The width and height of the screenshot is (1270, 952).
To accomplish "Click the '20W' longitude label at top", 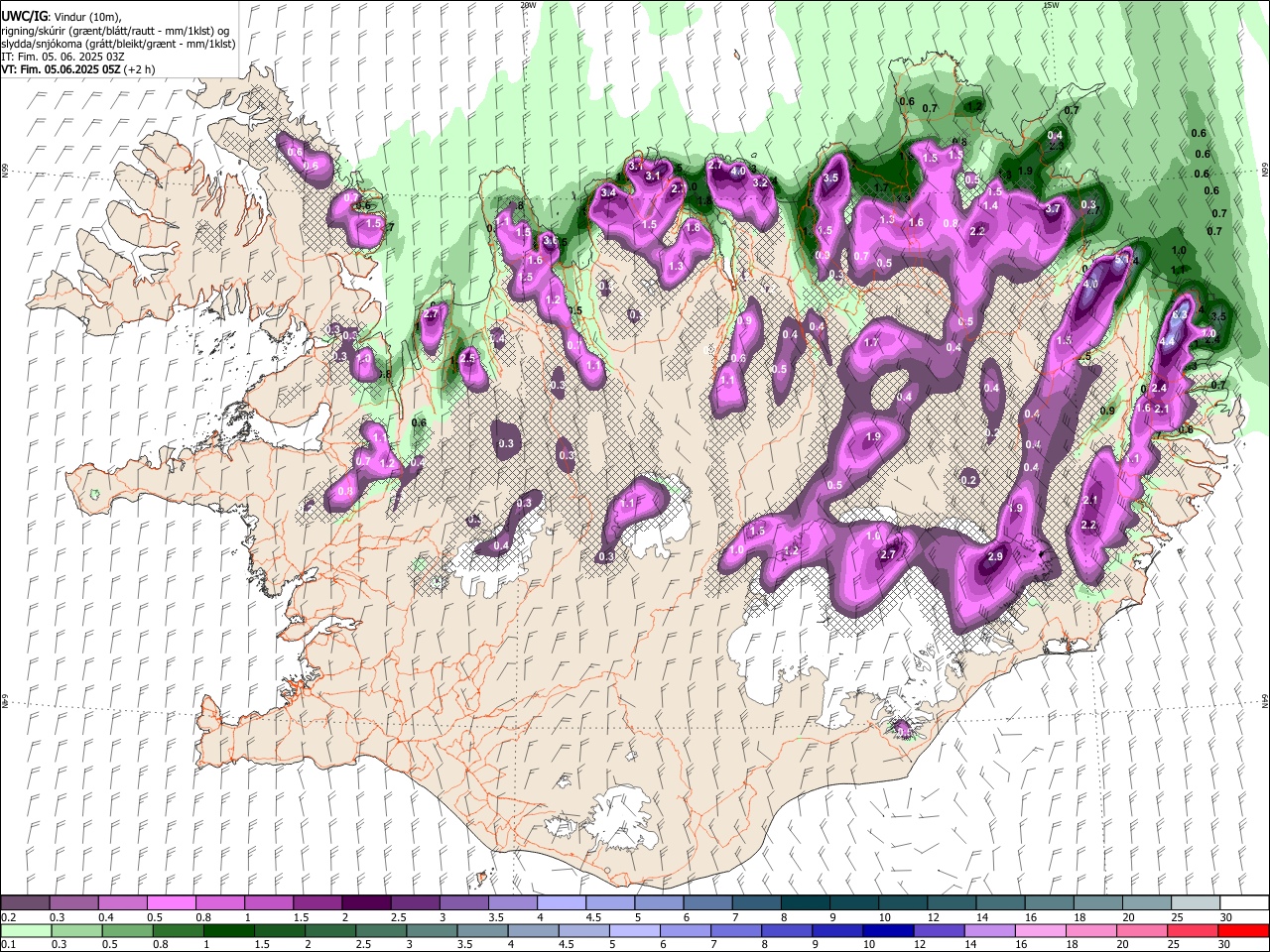I will tap(528, 5).
